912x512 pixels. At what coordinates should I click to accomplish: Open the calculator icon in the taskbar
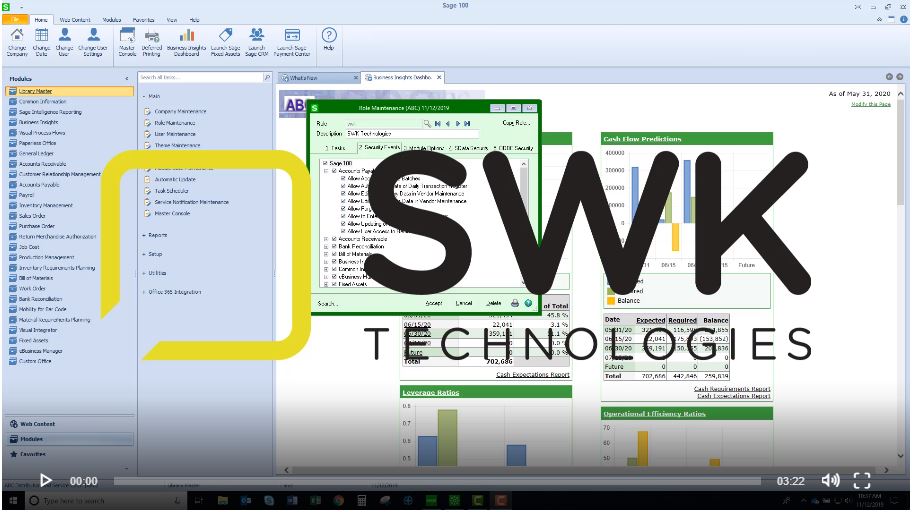click(361, 500)
